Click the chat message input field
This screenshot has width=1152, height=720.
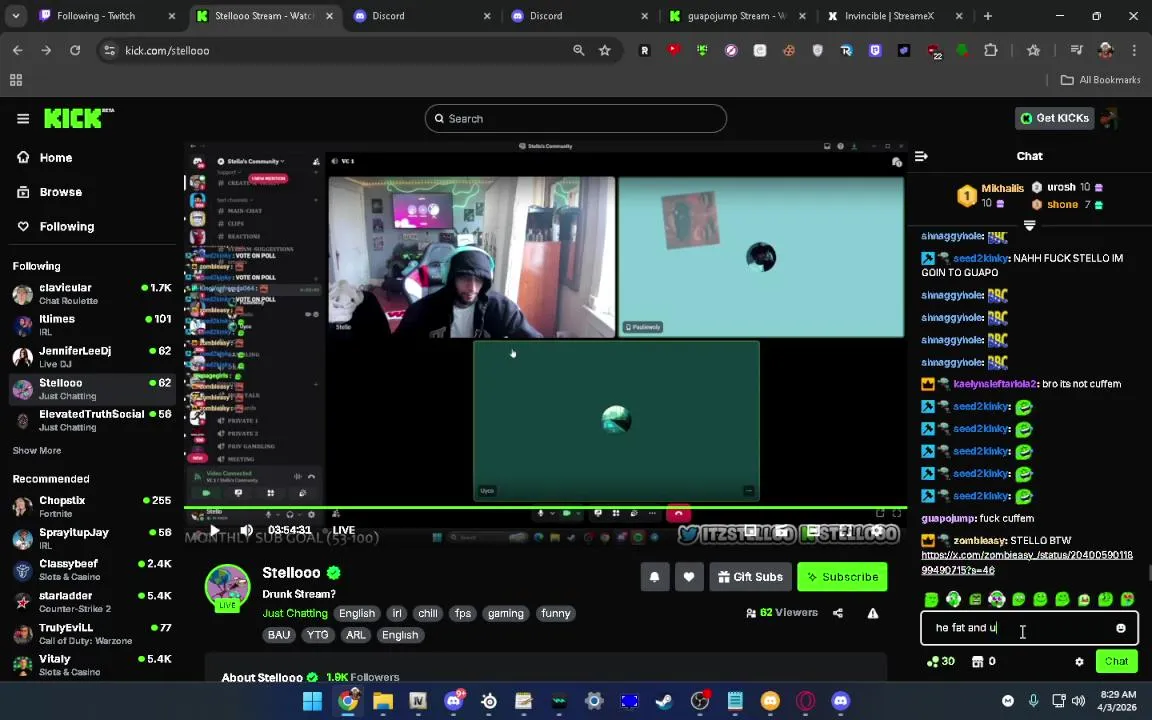coord(1021,628)
